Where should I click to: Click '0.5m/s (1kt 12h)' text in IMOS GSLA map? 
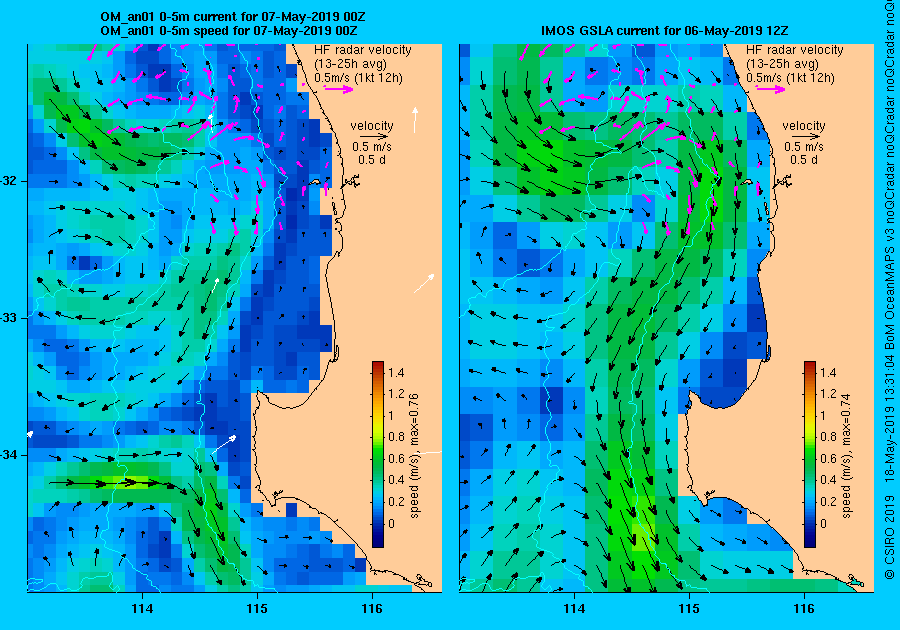click(790, 77)
